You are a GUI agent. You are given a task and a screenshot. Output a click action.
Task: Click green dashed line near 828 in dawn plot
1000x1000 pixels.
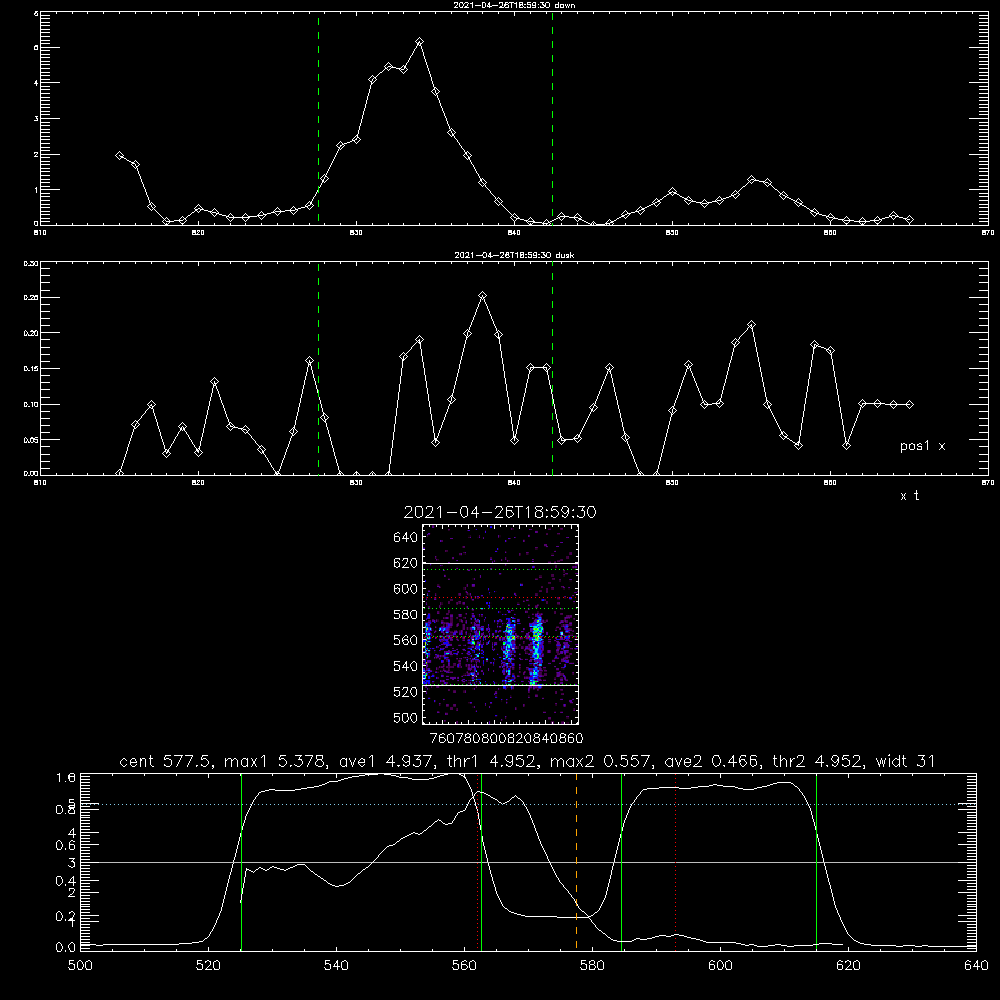(x=318, y=118)
